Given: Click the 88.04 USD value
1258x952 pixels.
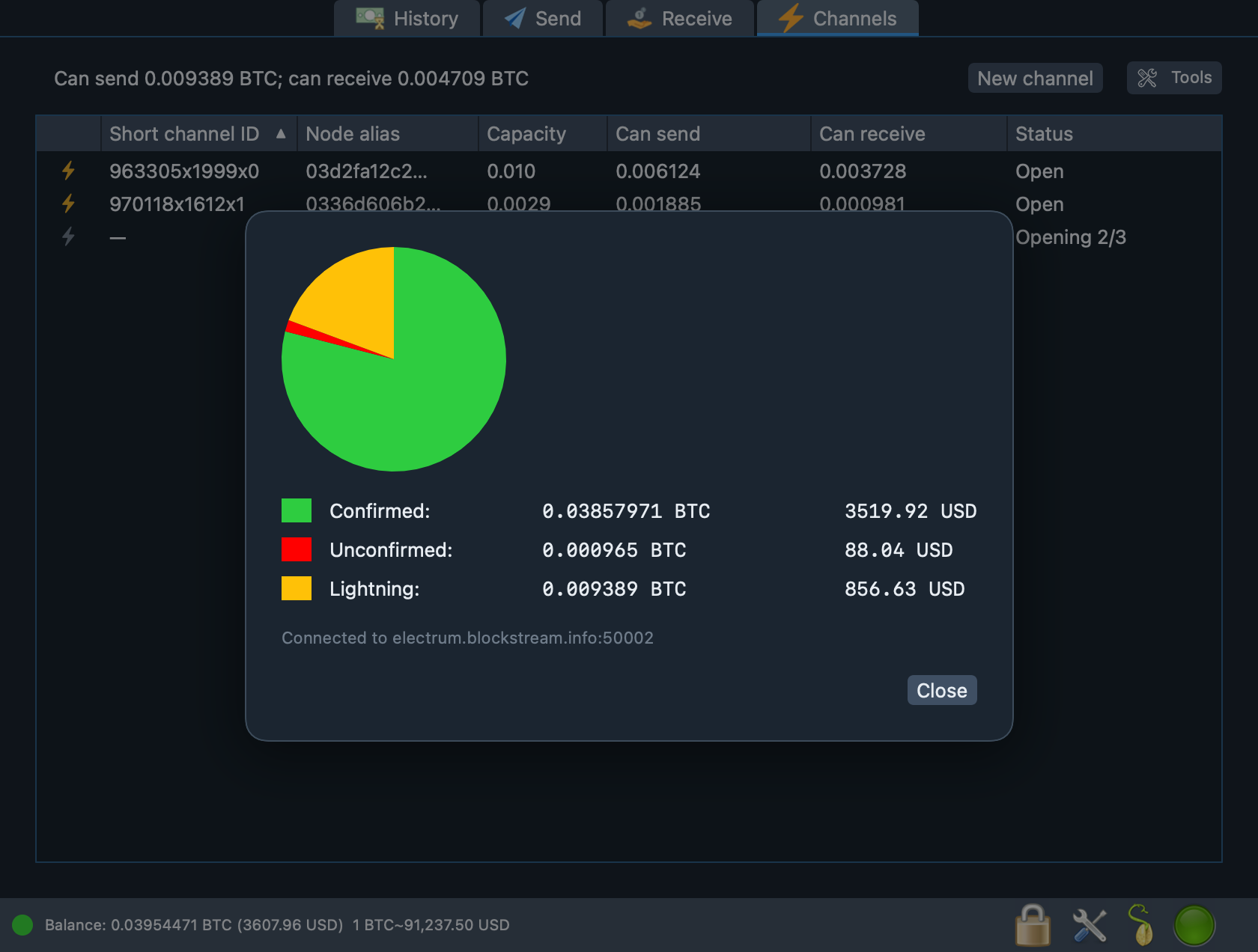Looking at the screenshot, I should [x=899, y=550].
